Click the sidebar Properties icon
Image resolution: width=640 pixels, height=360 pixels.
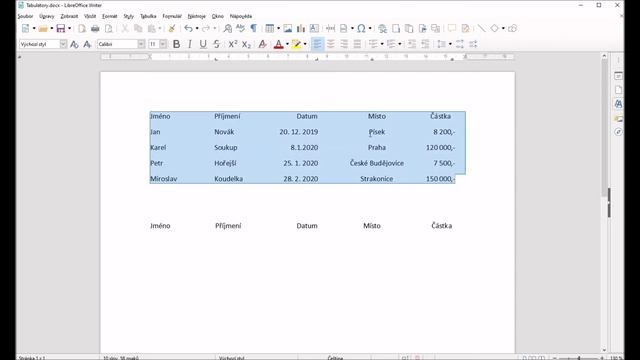click(618, 76)
